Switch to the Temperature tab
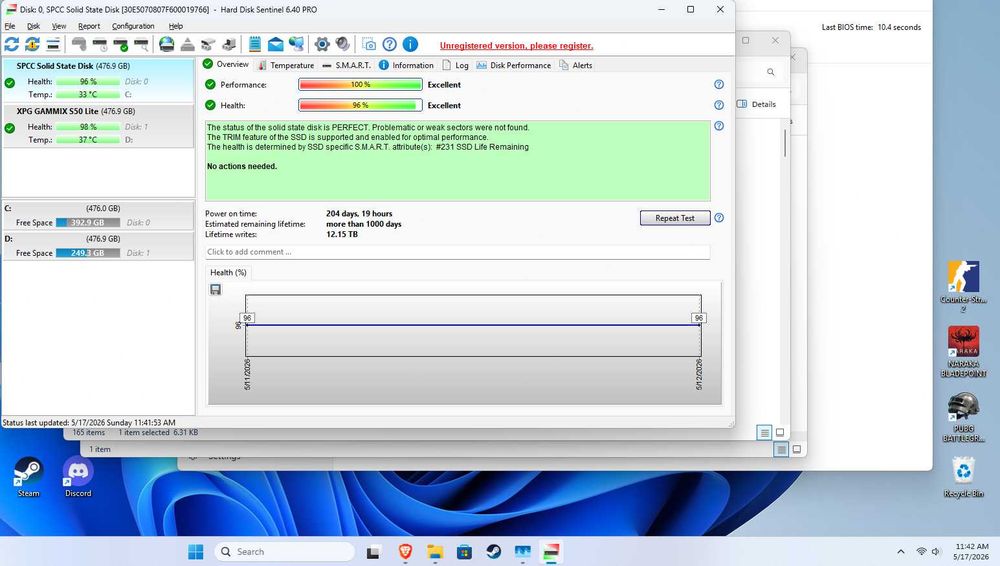The height and width of the screenshot is (566, 1000). 286,65
